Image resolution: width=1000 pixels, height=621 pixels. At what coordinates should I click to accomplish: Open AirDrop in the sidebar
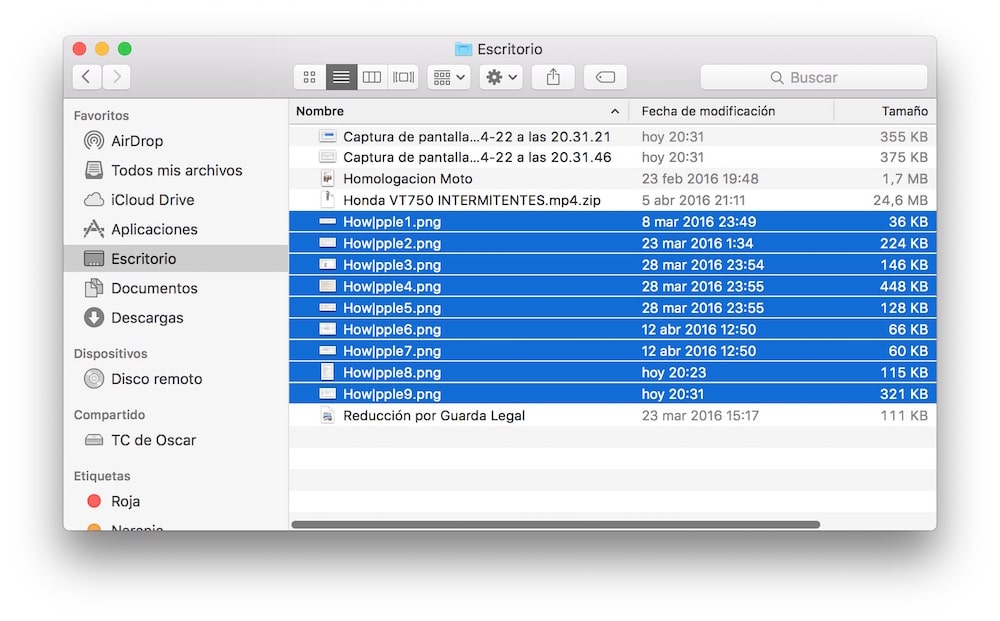click(136, 141)
